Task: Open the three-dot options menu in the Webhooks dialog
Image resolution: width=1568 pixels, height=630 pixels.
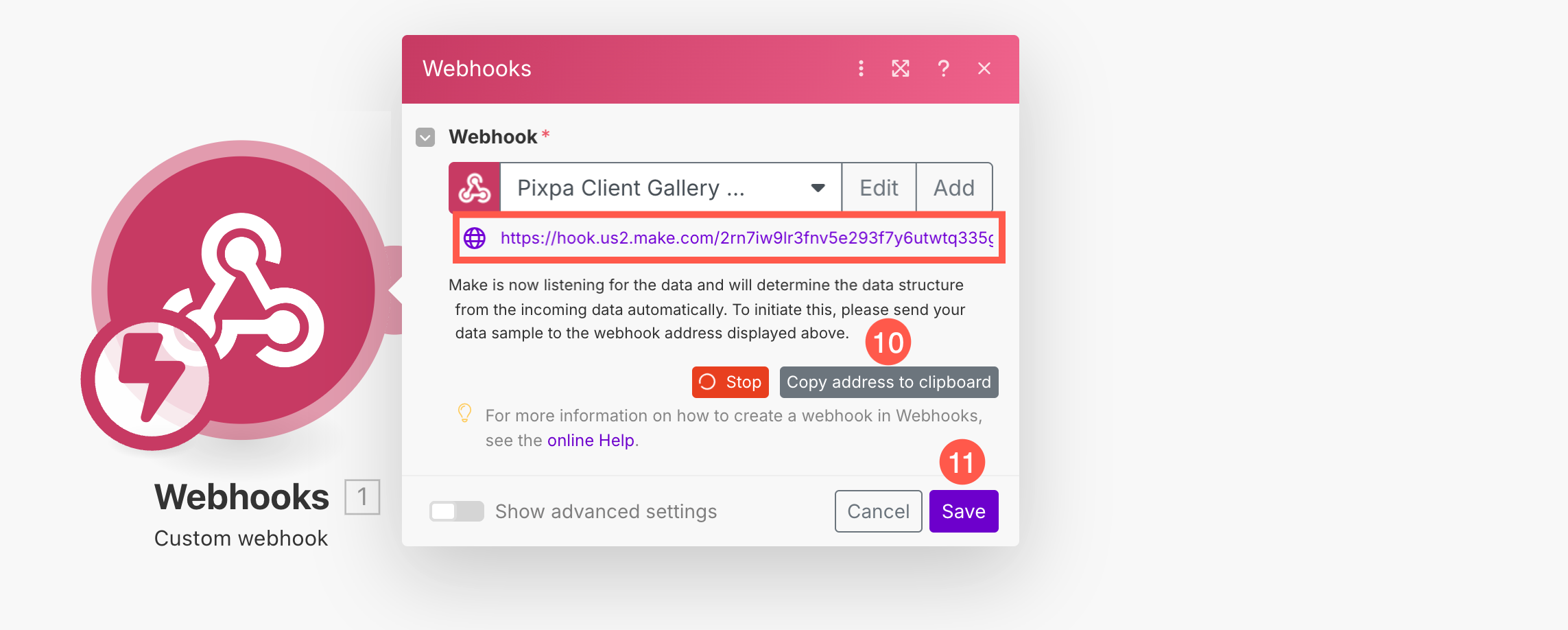Action: [x=861, y=69]
